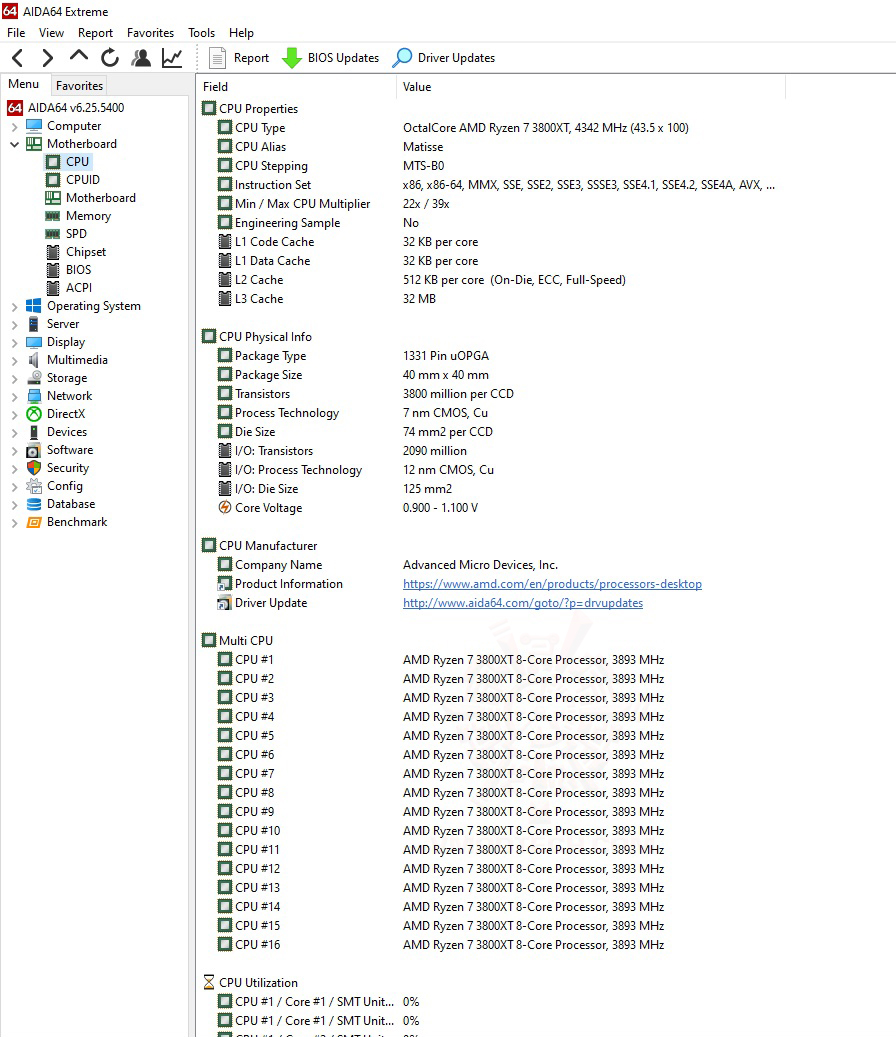Expand the Devices tree node
Viewport: 896px width, 1037px height.
(15, 433)
